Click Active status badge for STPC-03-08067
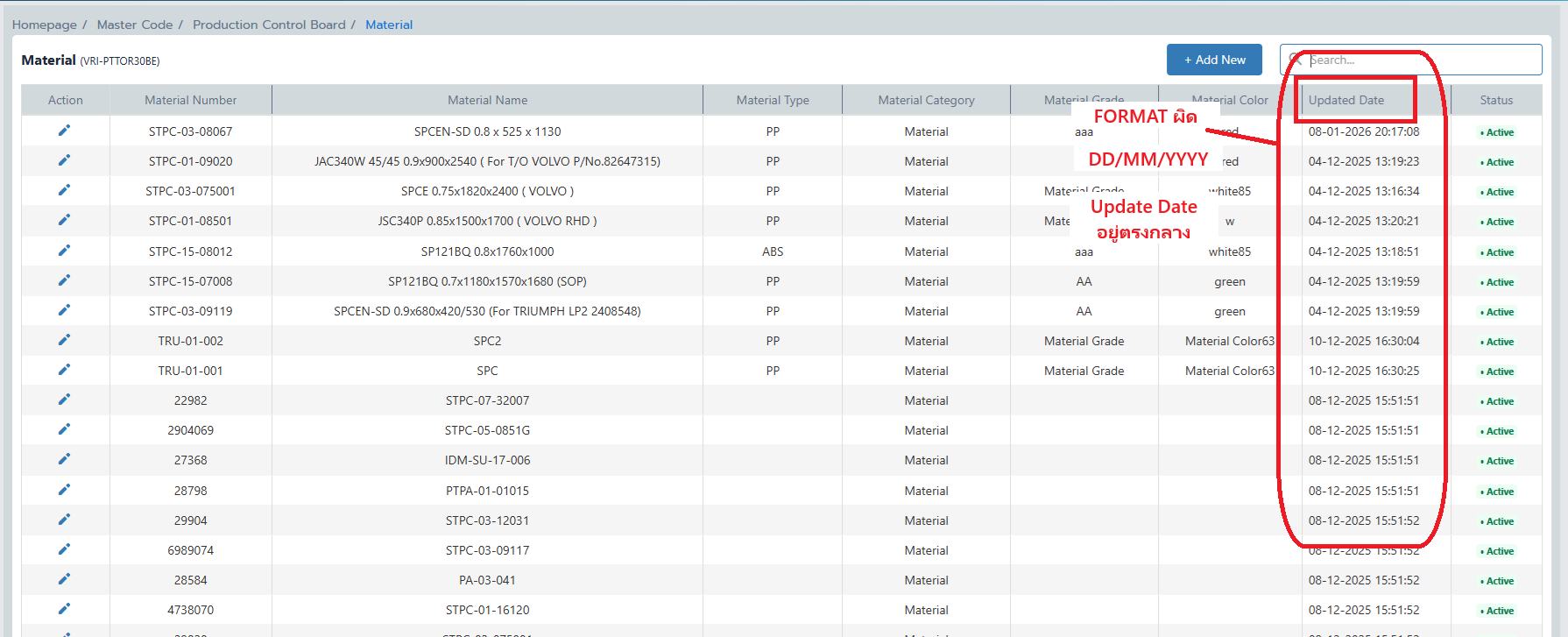1568x637 pixels. (x=1498, y=132)
